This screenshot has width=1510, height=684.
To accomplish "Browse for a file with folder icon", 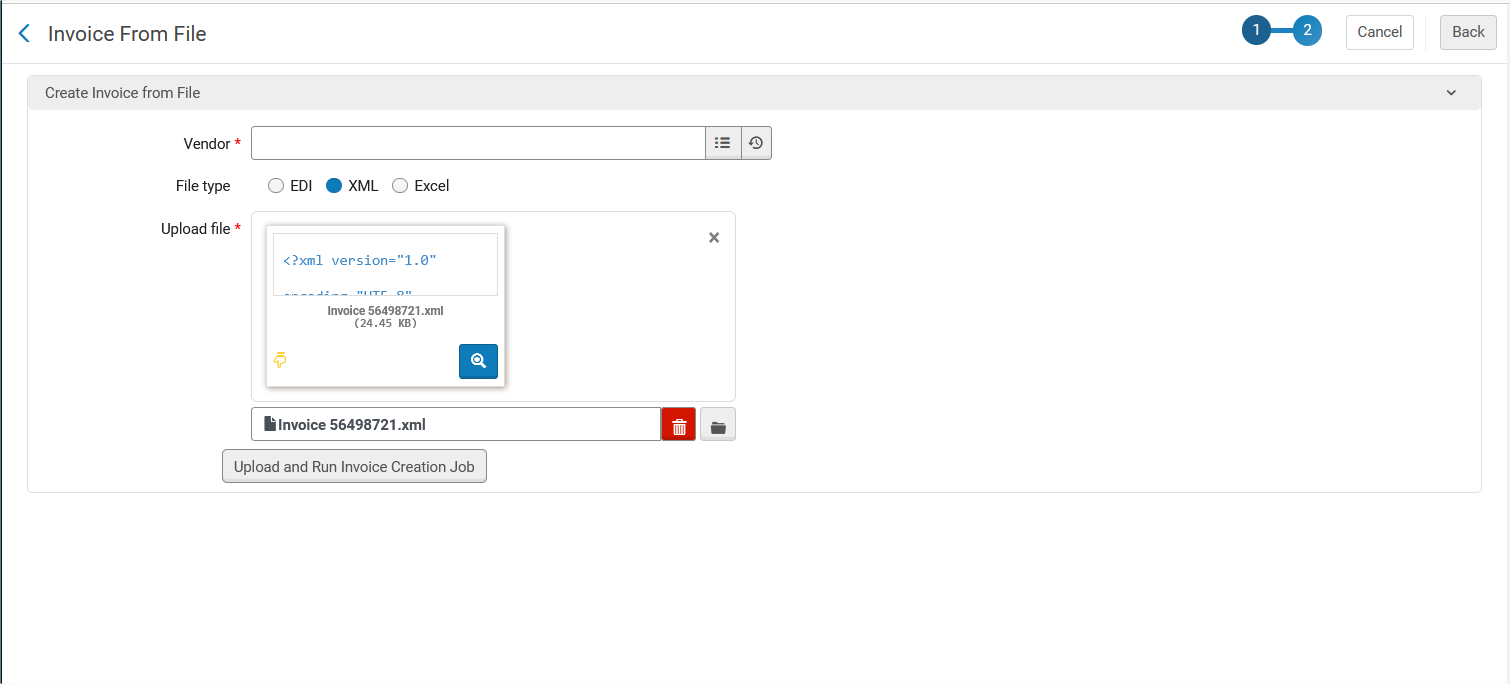I will click(718, 424).
